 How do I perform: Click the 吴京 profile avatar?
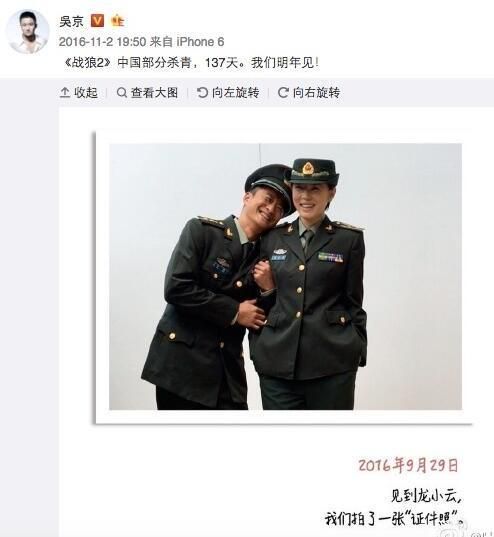27,32
